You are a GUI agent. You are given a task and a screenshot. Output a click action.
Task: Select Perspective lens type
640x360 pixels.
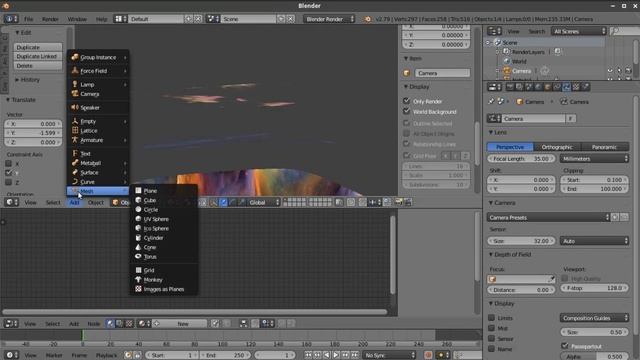click(510, 147)
